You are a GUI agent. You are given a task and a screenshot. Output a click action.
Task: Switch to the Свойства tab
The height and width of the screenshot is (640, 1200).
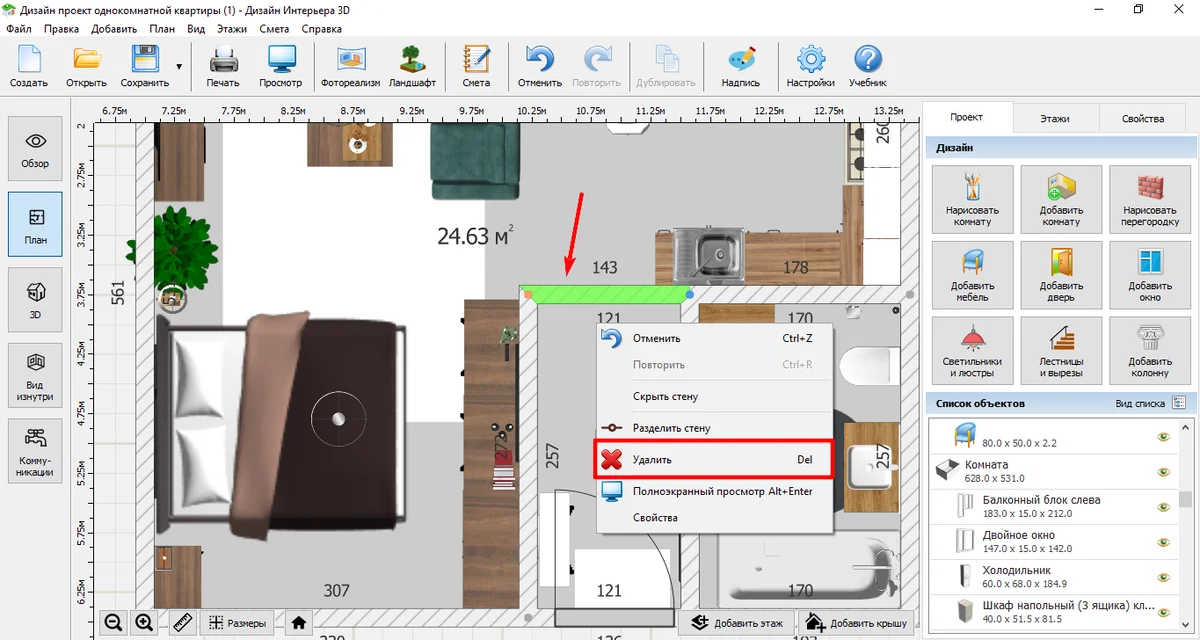[1142, 118]
